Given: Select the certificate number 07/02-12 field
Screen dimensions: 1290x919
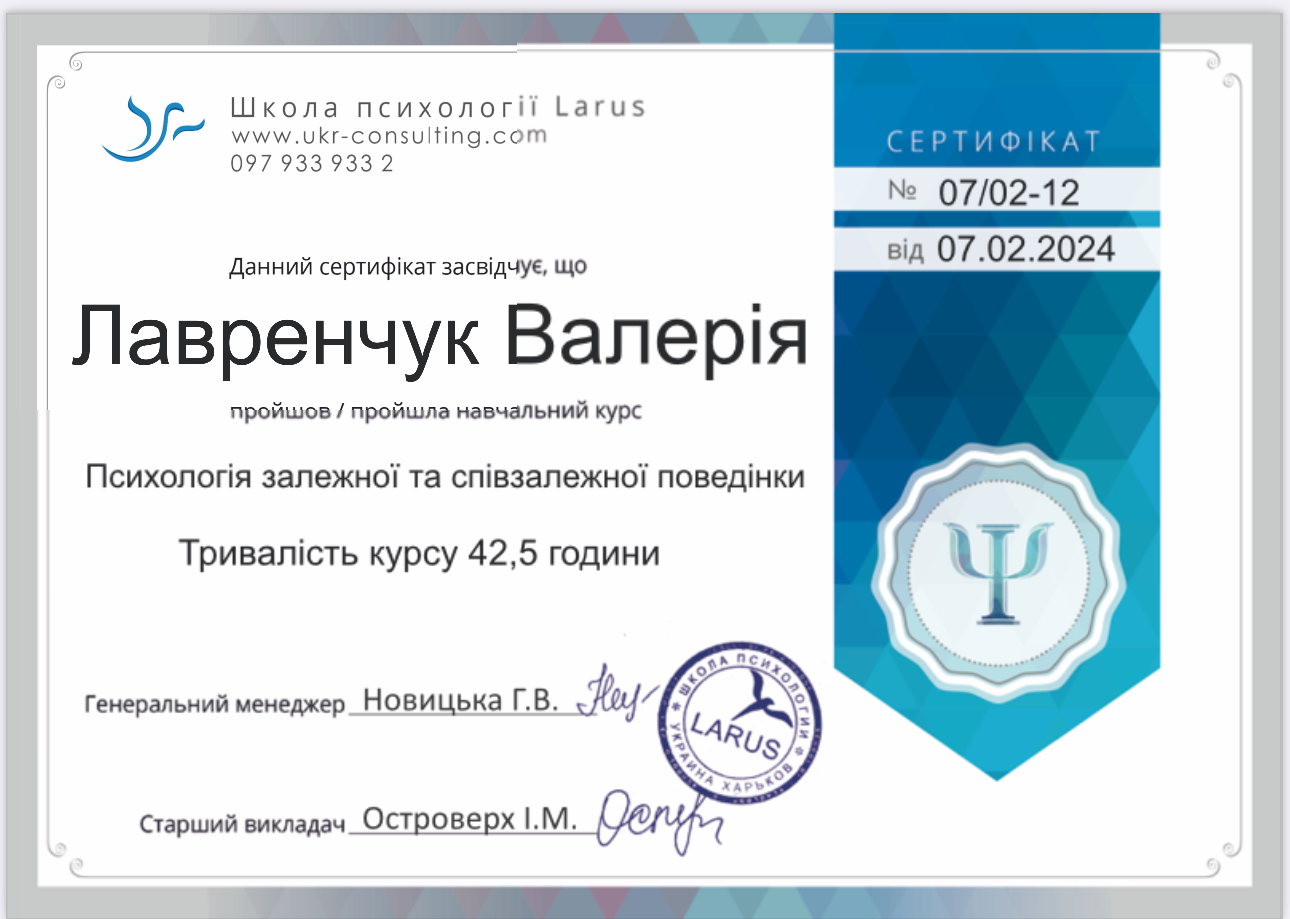Looking at the screenshot, I should point(1008,192).
